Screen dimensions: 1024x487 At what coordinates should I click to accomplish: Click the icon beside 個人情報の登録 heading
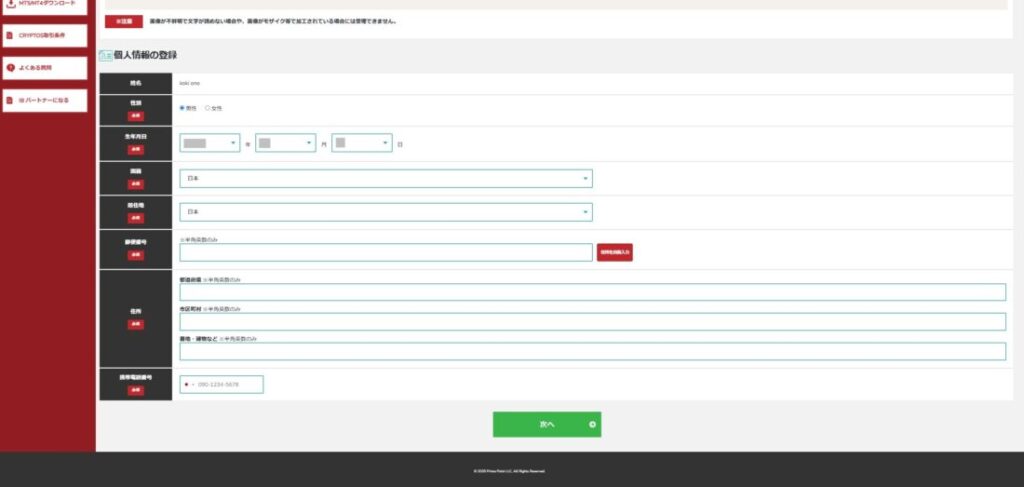(x=104, y=55)
